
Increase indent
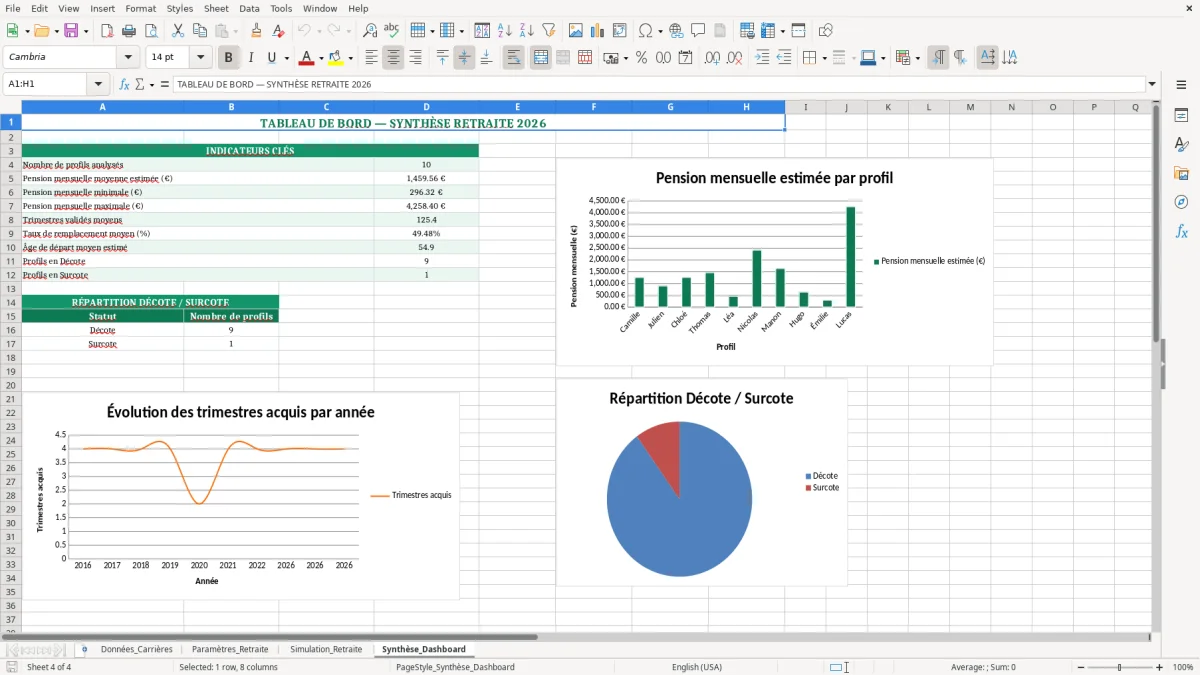pyautogui.click(x=762, y=58)
